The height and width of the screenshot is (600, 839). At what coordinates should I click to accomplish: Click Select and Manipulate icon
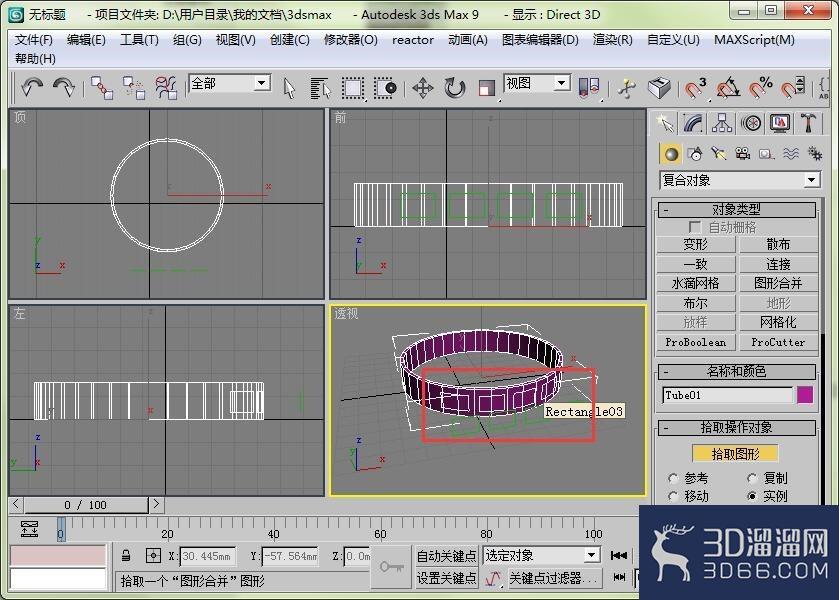pyautogui.click(x=627, y=88)
